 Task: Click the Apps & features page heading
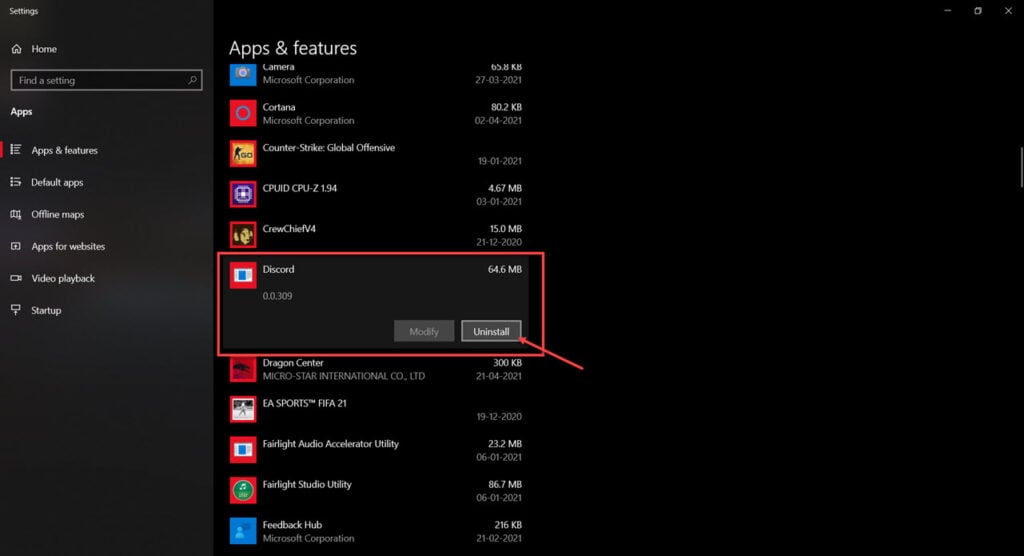point(293,48)
